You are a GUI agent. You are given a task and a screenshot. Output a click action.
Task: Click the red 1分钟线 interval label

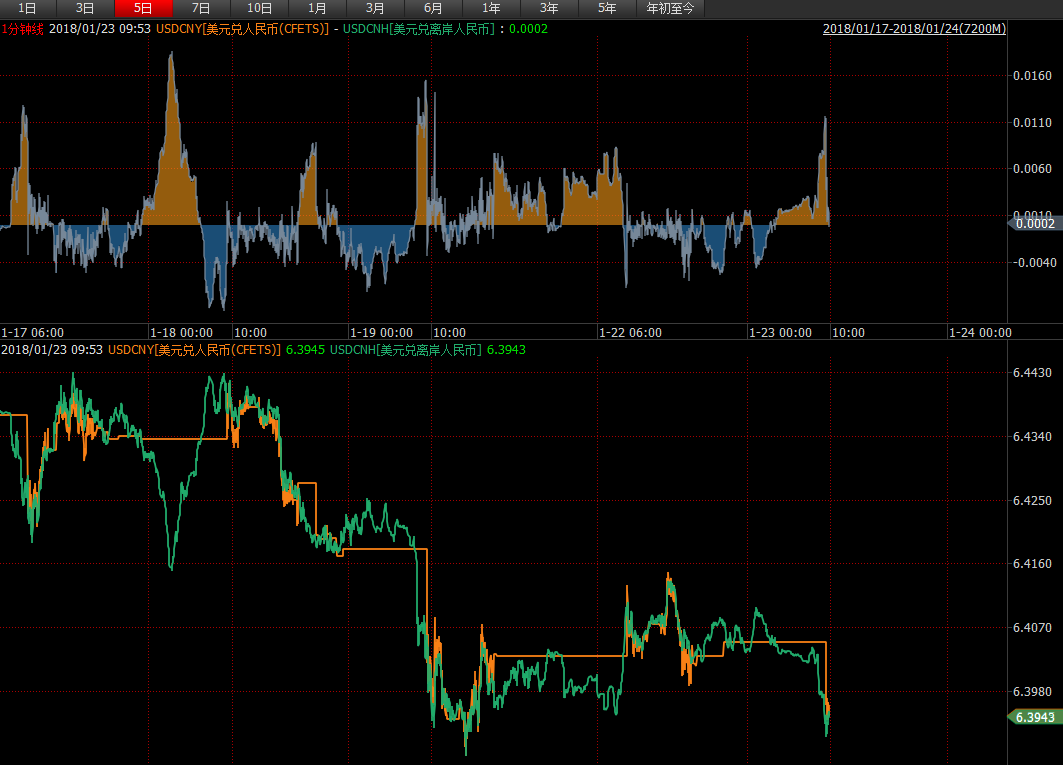tap(22, 29)
